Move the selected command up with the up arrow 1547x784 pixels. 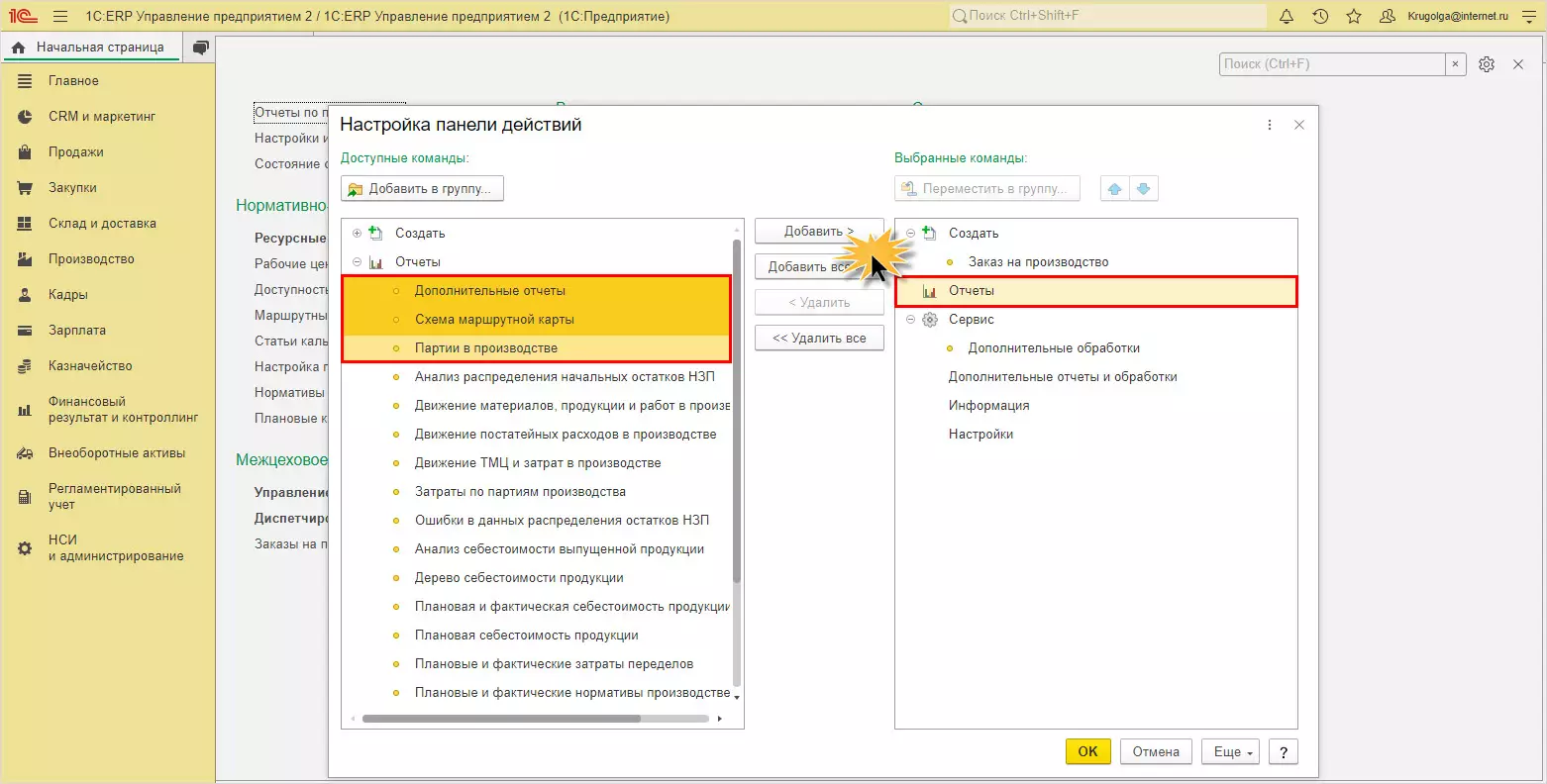click(x=1115, y=189)
